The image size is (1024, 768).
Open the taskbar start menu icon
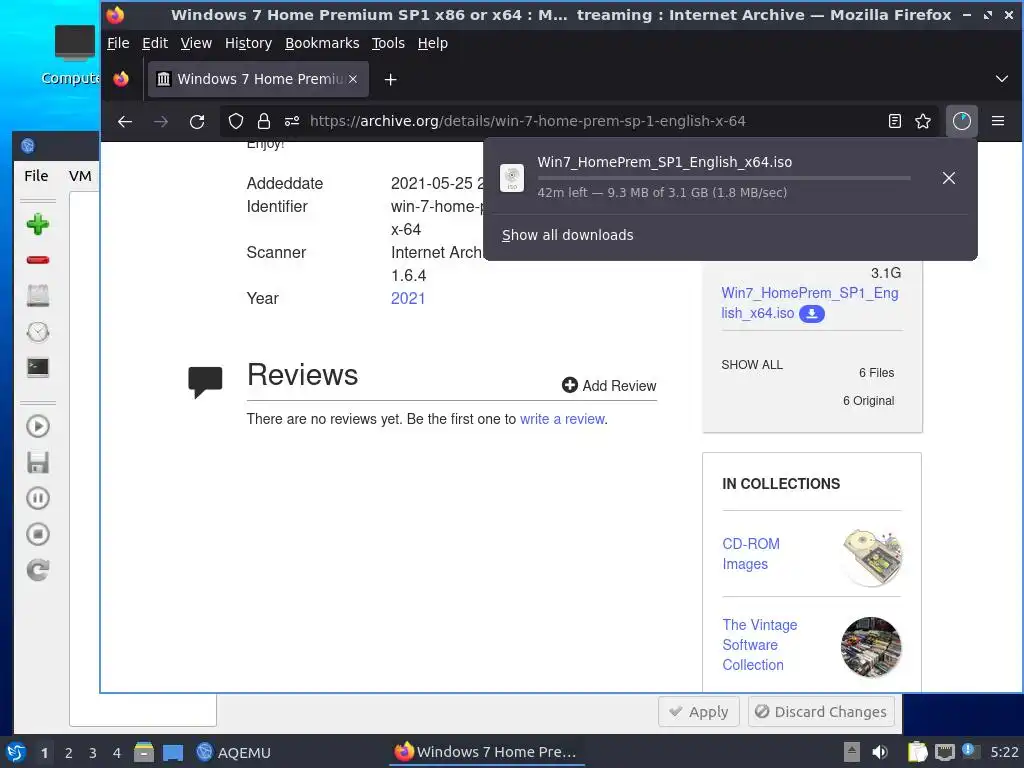pyautogui.click(x=16, y=752)
